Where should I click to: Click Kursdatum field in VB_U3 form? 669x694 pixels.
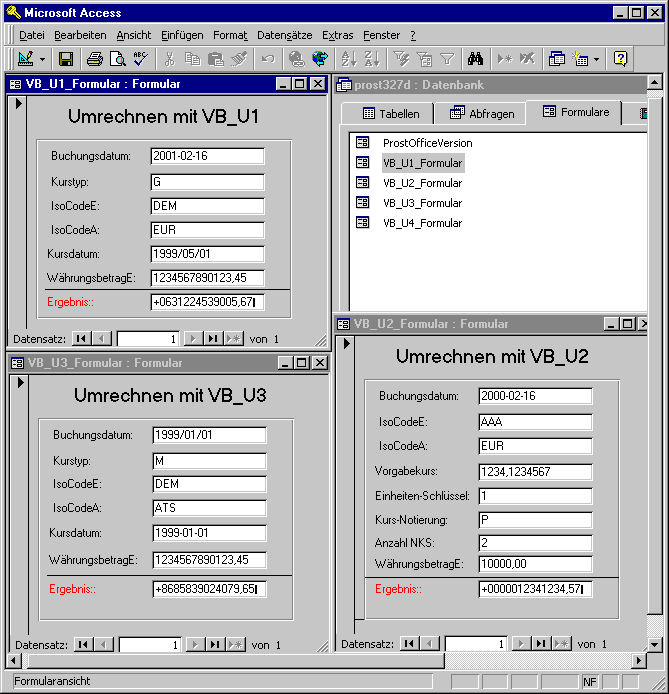[209, 533]
